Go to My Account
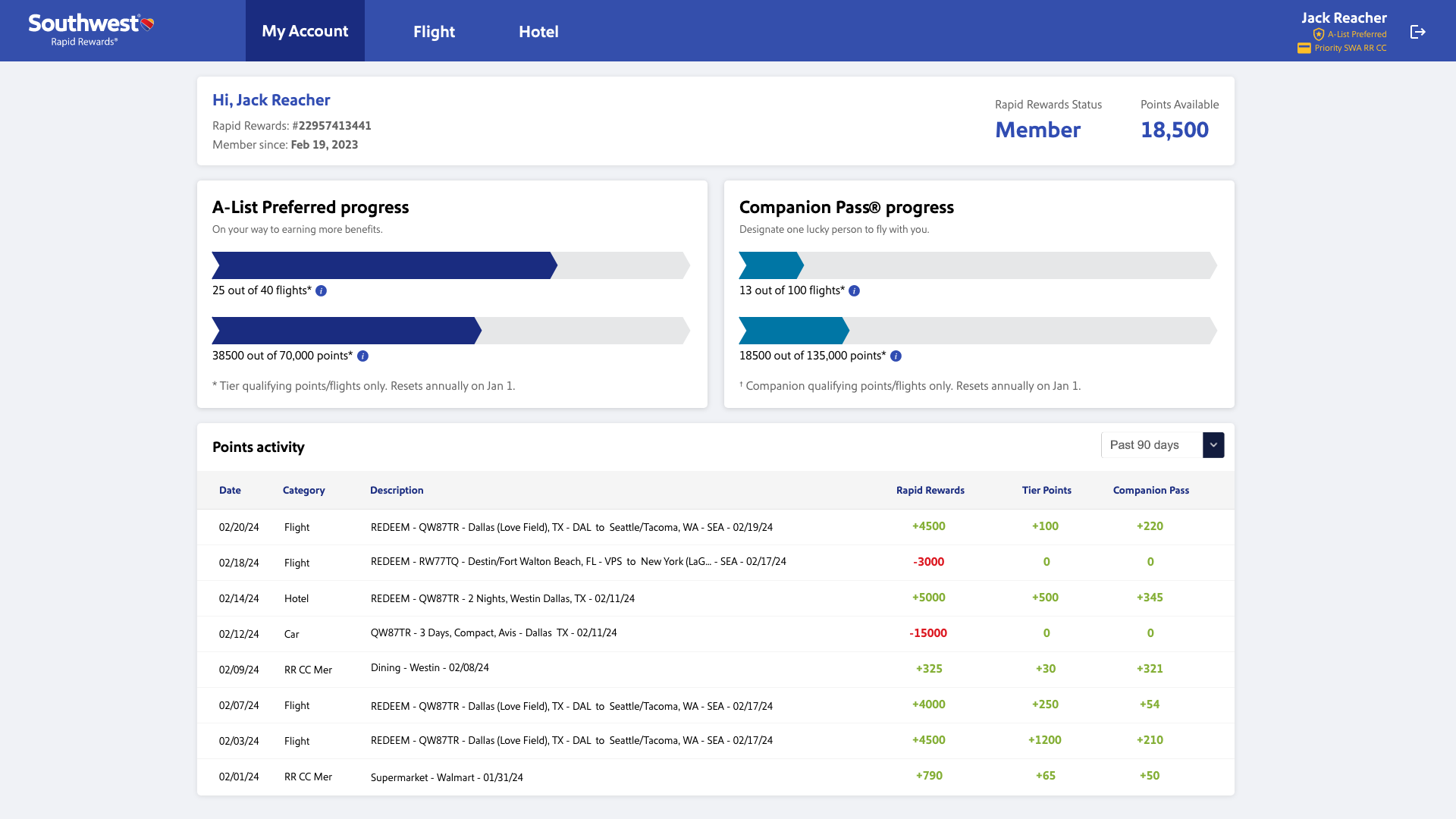This screenshot has width=1456, height=819. pos(304,31)
